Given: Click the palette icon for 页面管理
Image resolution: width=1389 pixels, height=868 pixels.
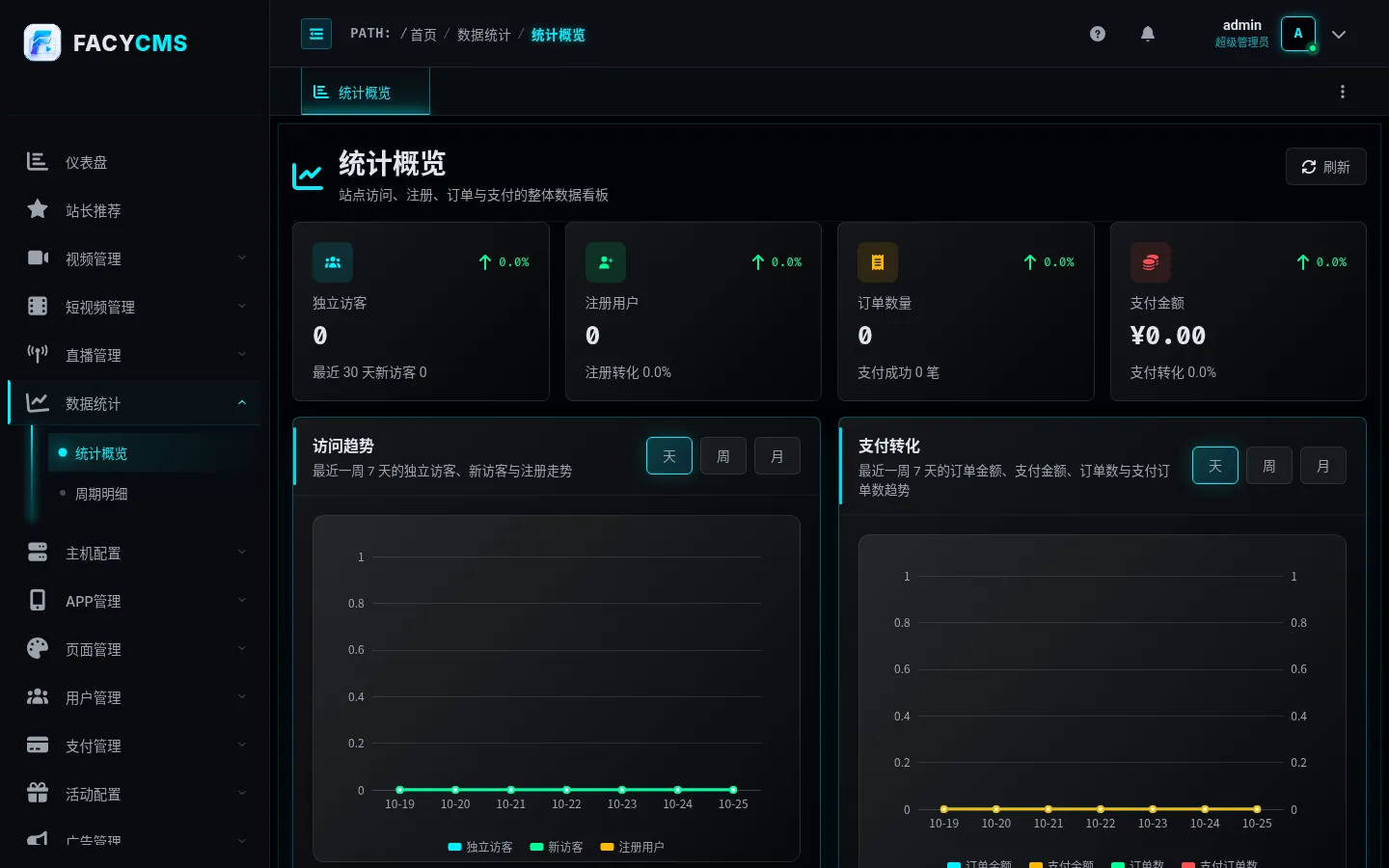Looking at the screenshot, I should point(38,649).
